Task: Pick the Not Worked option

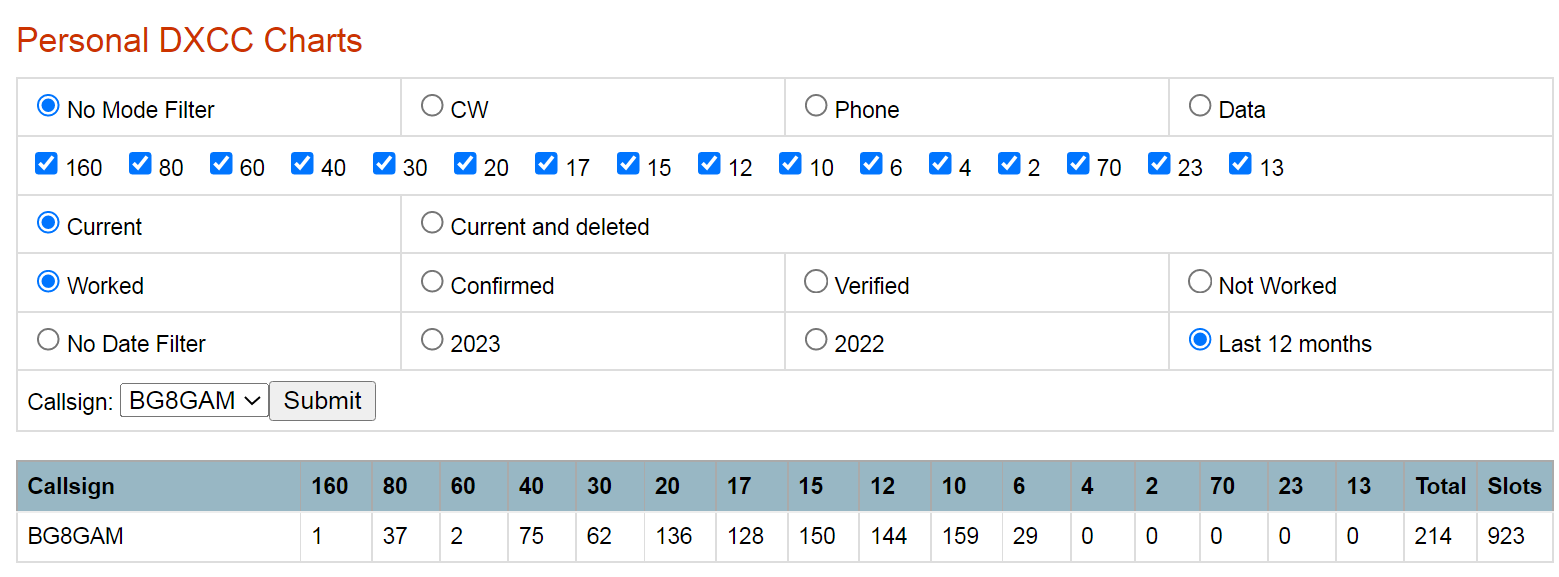Action: (1200, 282)
